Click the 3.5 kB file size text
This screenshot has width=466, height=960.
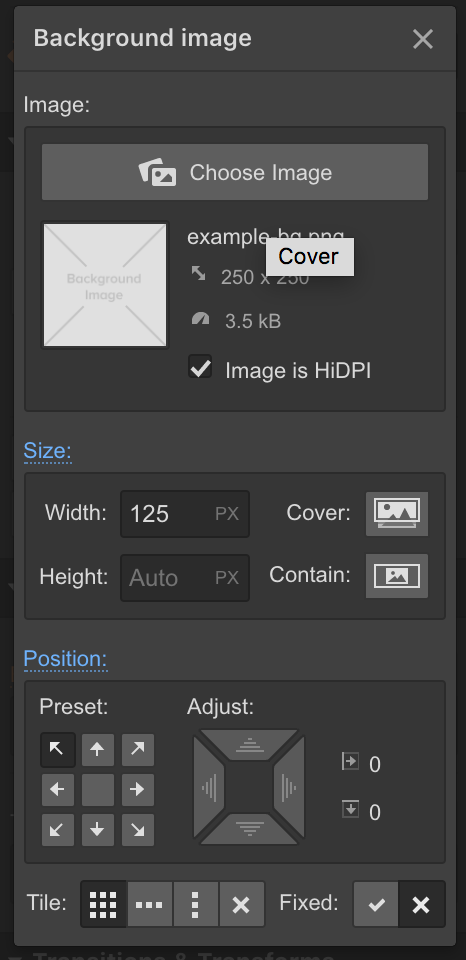click(x=253, y=321)
